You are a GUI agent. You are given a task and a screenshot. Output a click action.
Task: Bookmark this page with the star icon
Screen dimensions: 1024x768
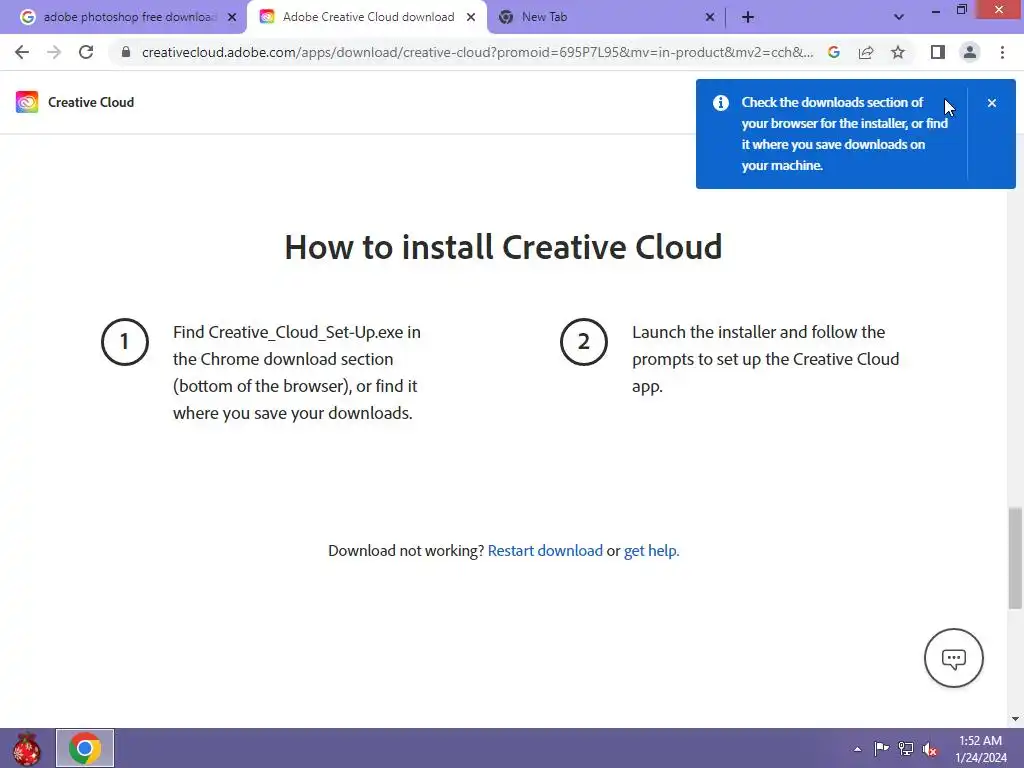898,52
